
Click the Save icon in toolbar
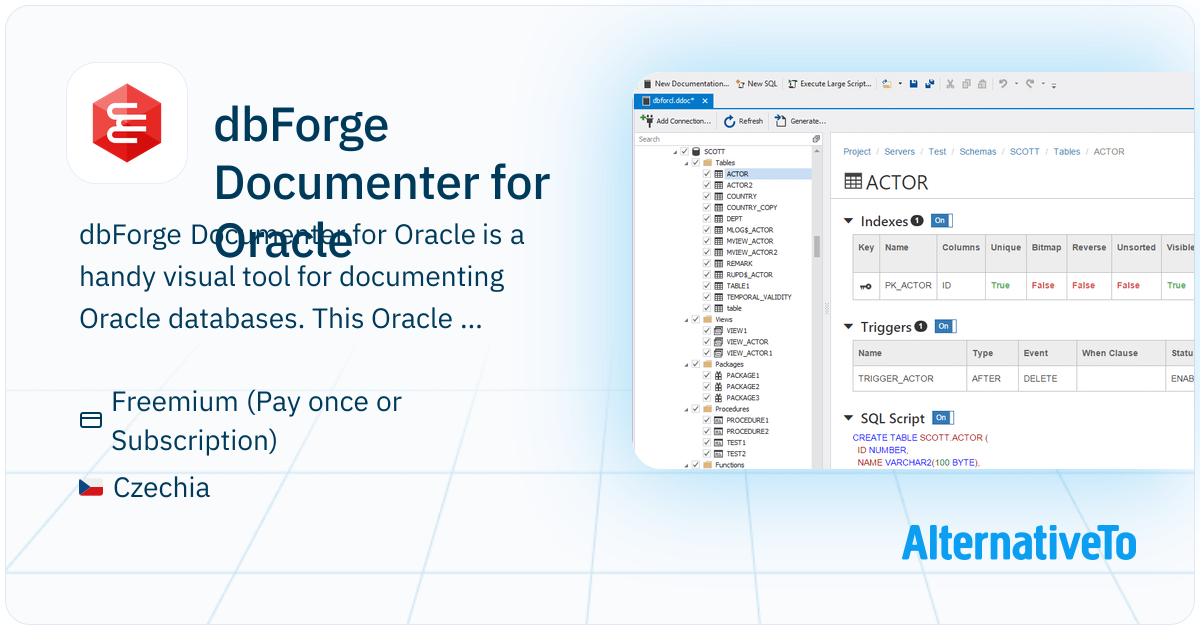(x=914, y=84)
